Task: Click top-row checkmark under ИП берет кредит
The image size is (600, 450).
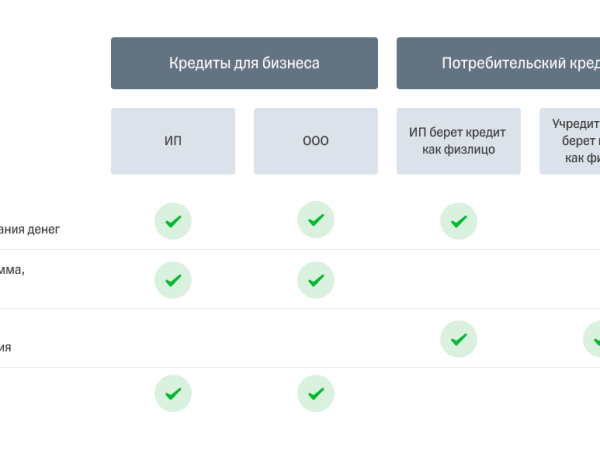Action: [x=459, y=221]
